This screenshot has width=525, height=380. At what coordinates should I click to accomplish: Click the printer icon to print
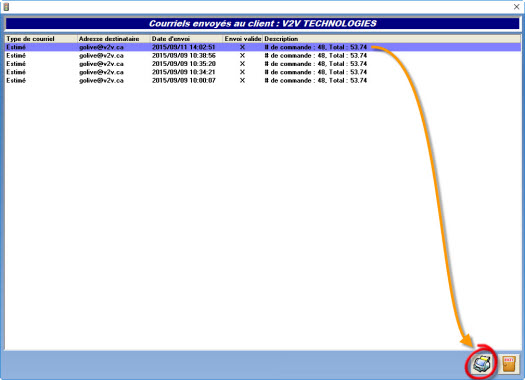(x=482, y=364)
